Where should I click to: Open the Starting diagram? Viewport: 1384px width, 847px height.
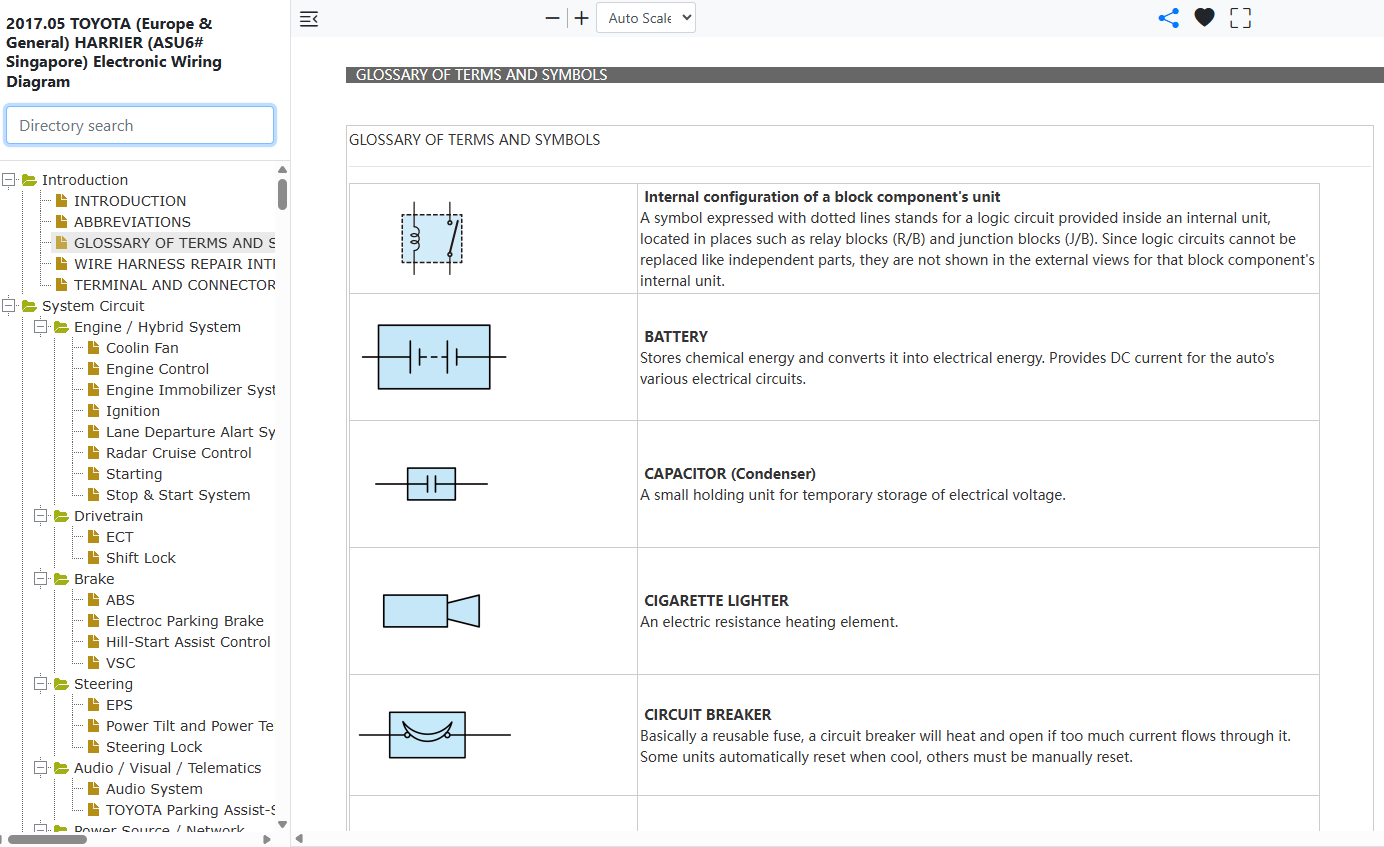[134, 474]
